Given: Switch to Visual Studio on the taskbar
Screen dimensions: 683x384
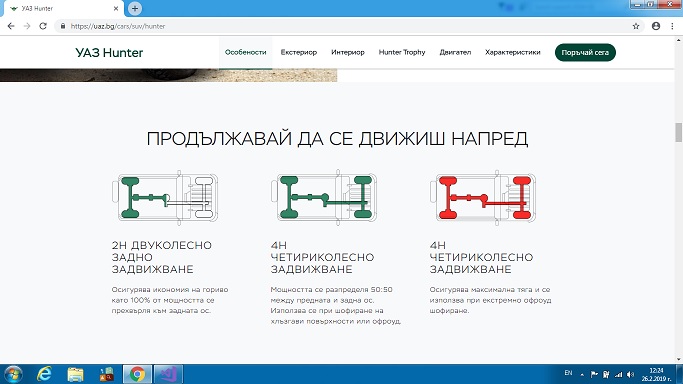Looking at the screenshot, I should (168, 374).
